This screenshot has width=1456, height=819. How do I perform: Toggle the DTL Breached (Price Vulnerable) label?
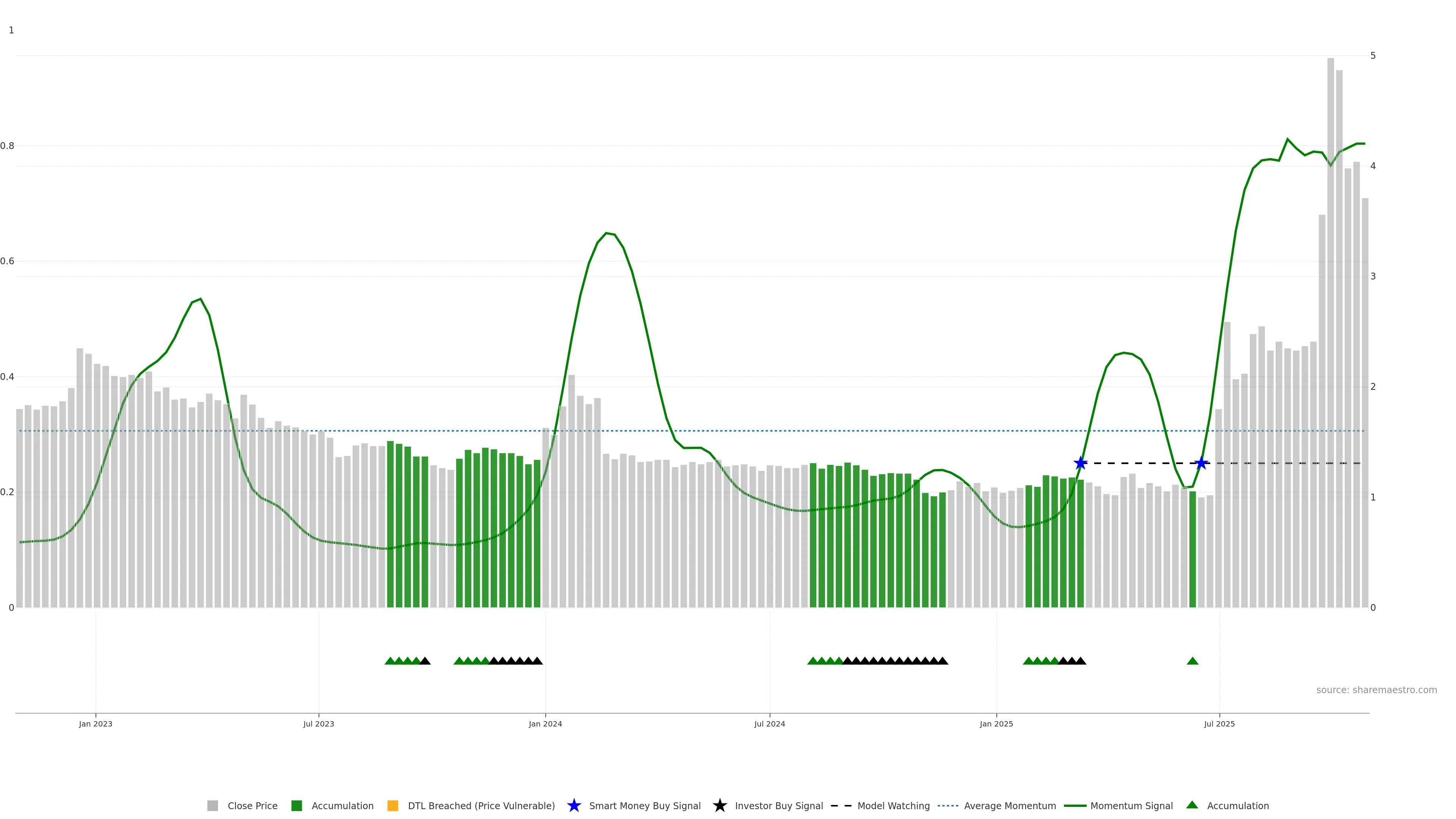[x=481, y=805]
